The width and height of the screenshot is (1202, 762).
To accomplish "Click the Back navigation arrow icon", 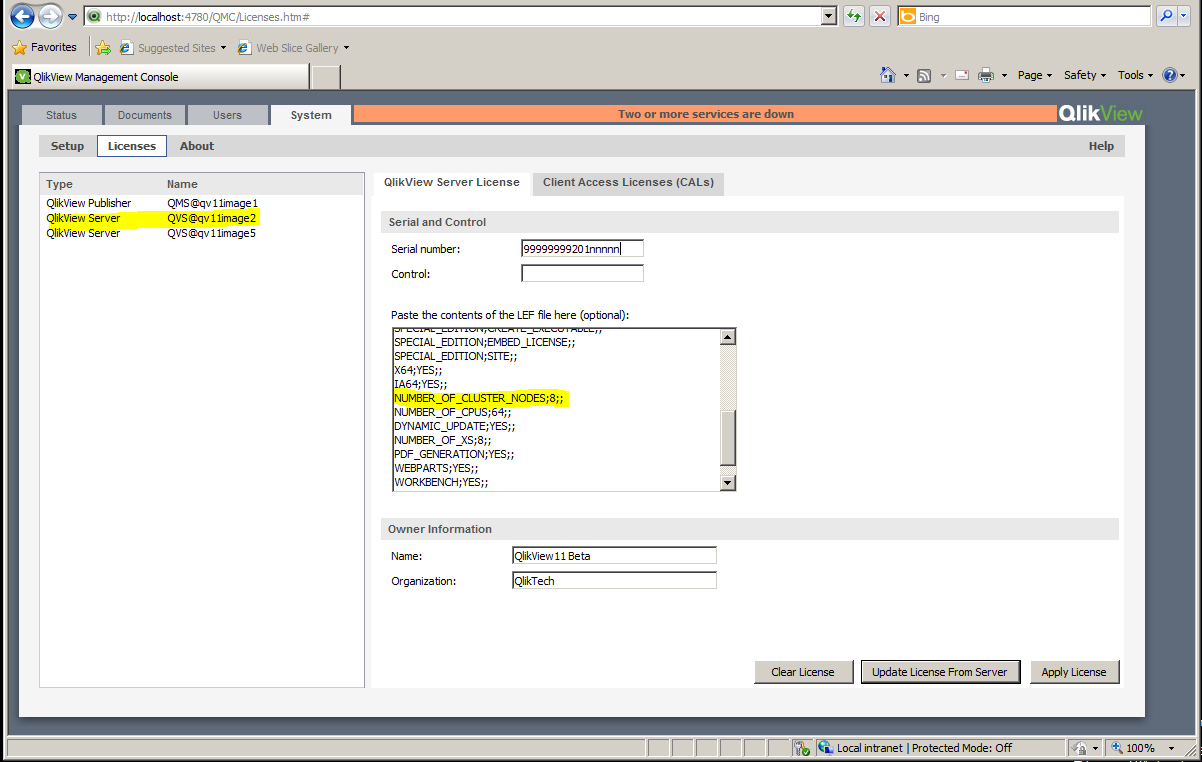I will click(x=22, y=17).
